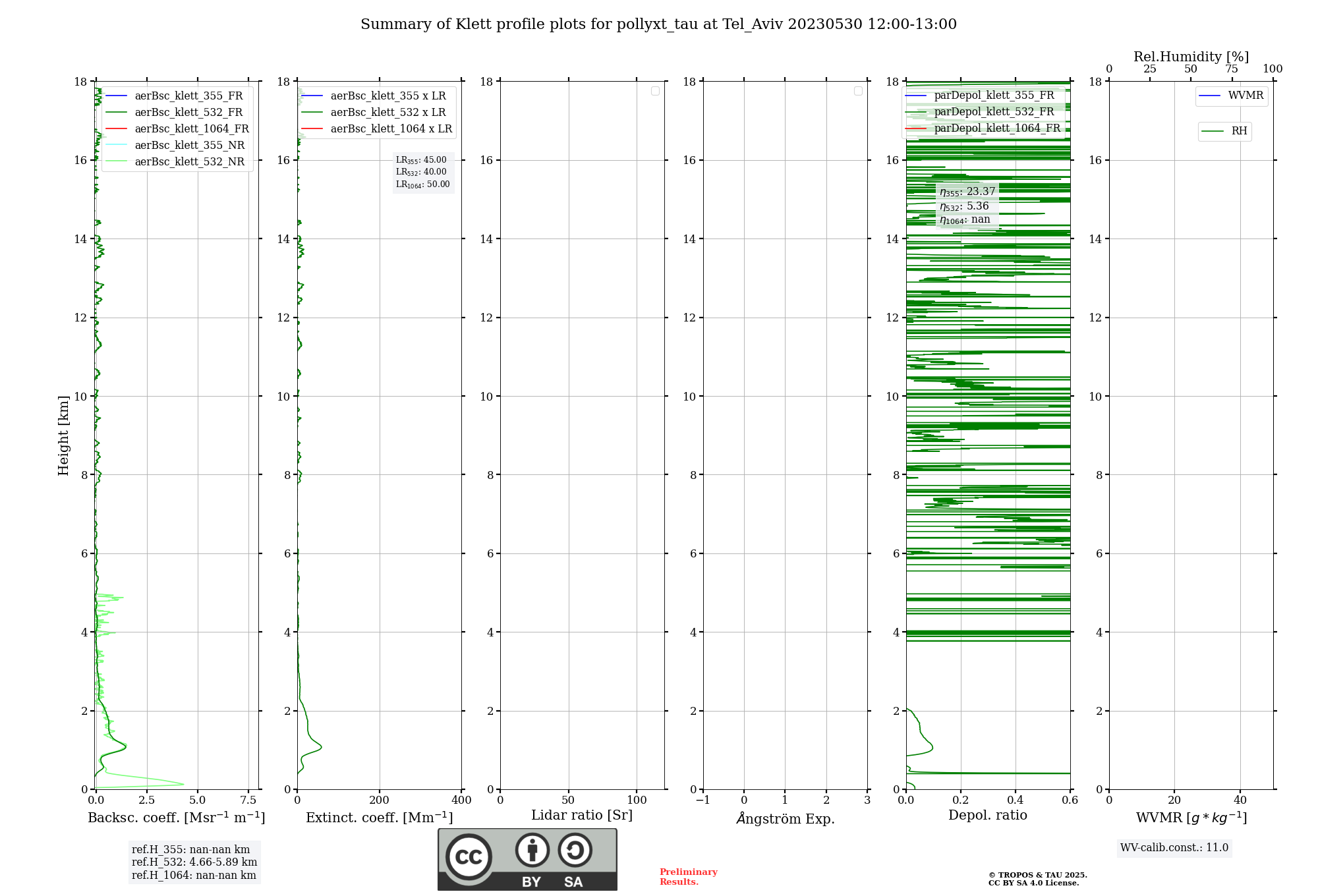This screenshot has width=1318, height=896.
Task: Click the RH legend entry
Action: [1224, 131]
